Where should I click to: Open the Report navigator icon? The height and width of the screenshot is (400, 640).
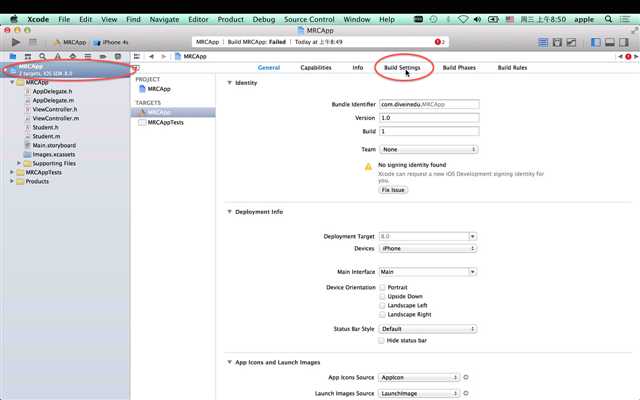[118, 56]
